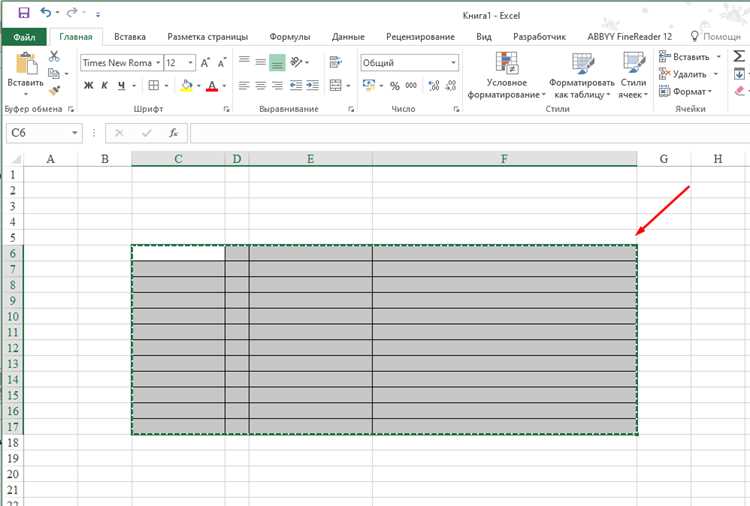Apply borders using the borders icon
Screen dimensions: 750x506
[x=154, y=86]
